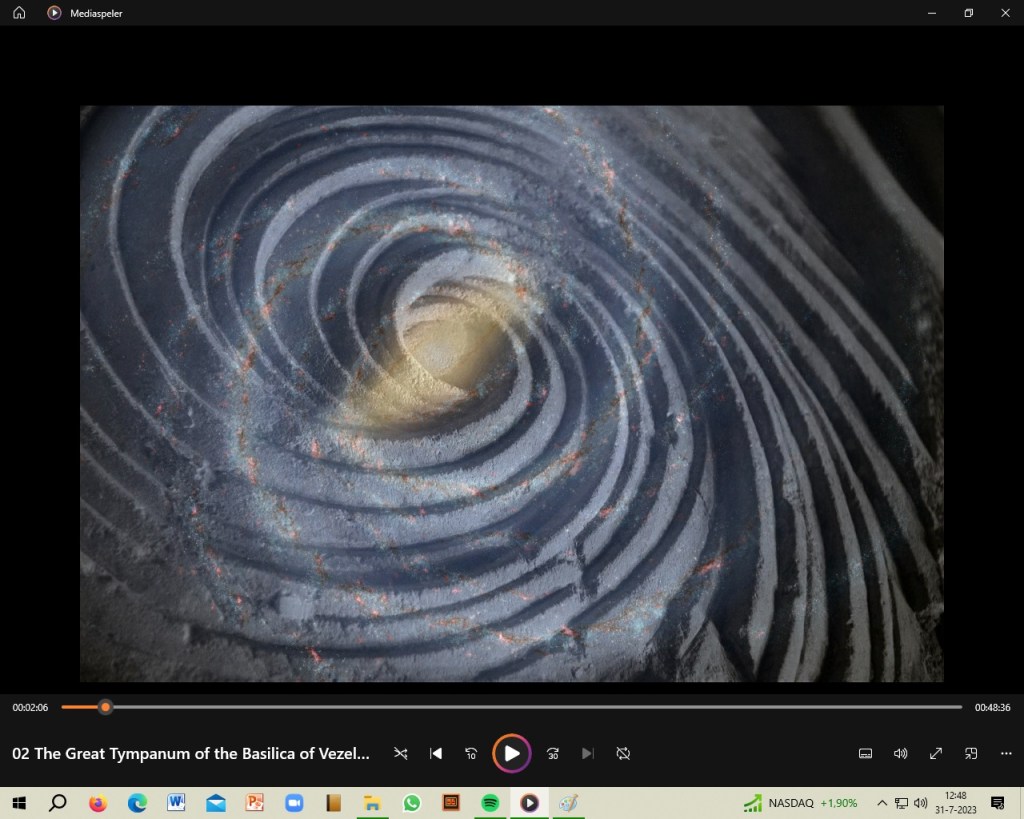Viewport: 1024px width, 819px height.
Task: Skip forward 30 seconds
Action: (553, 753)
